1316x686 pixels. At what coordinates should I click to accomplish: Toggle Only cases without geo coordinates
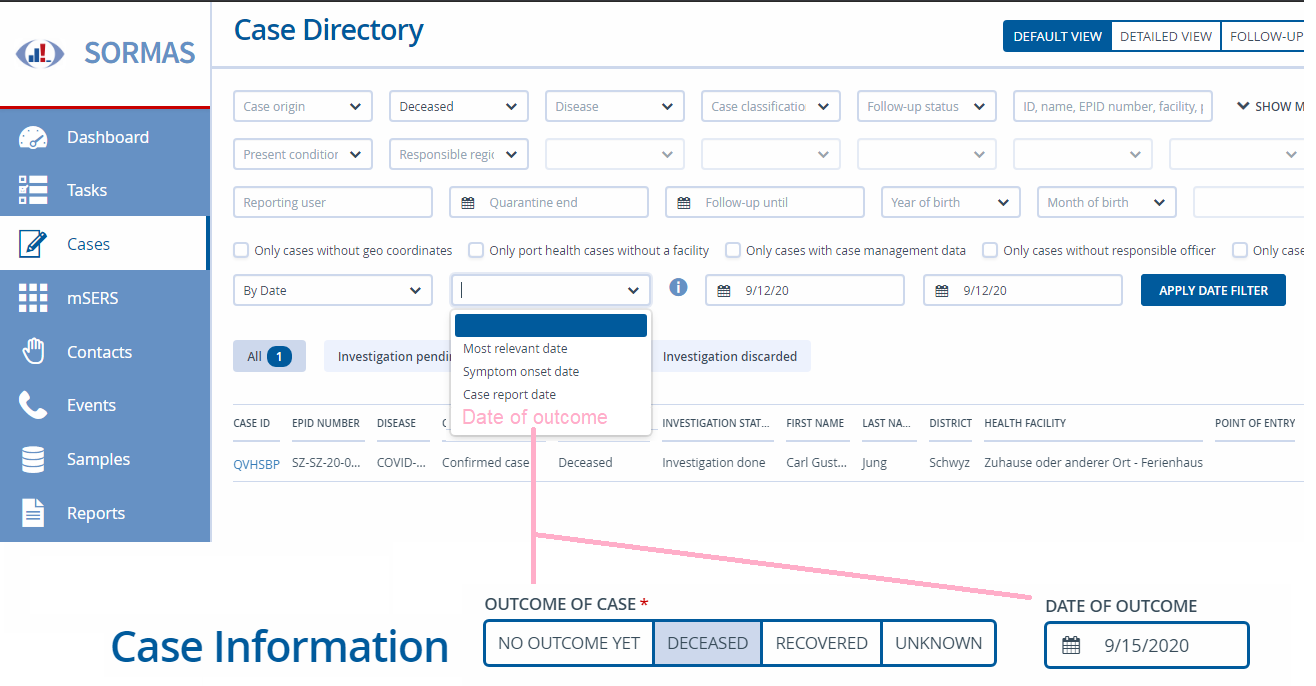pos(241,250)
